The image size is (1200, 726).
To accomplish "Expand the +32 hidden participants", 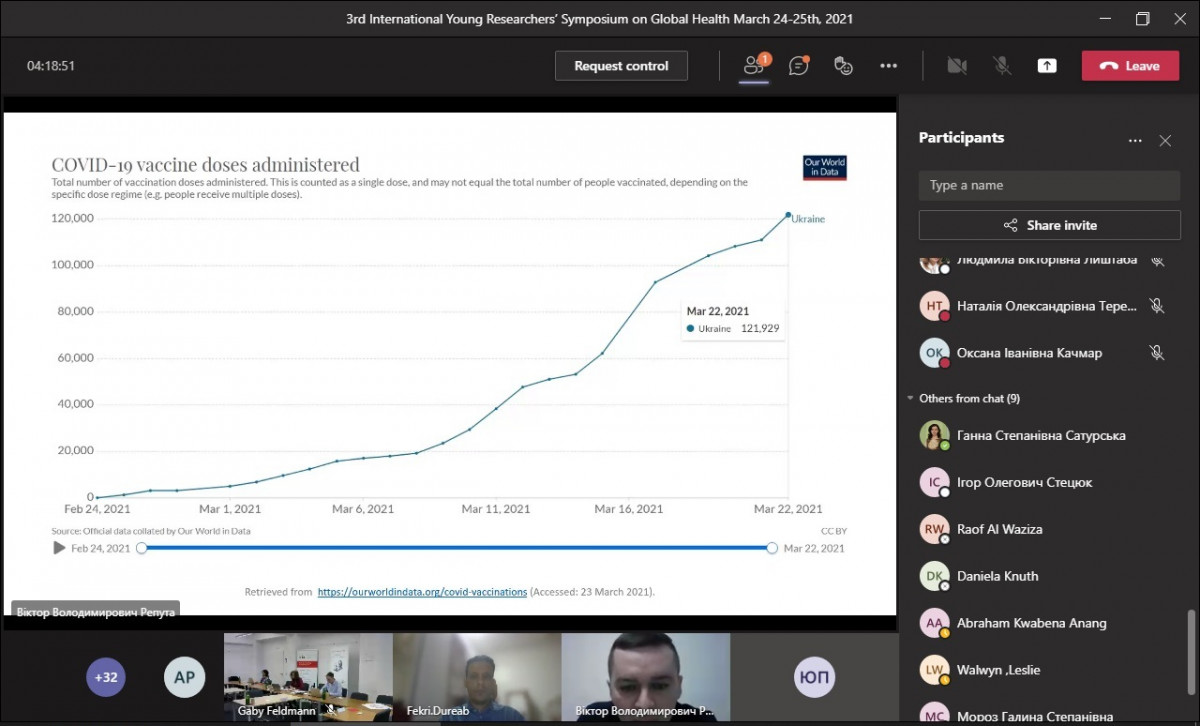I will click(106, 677).
